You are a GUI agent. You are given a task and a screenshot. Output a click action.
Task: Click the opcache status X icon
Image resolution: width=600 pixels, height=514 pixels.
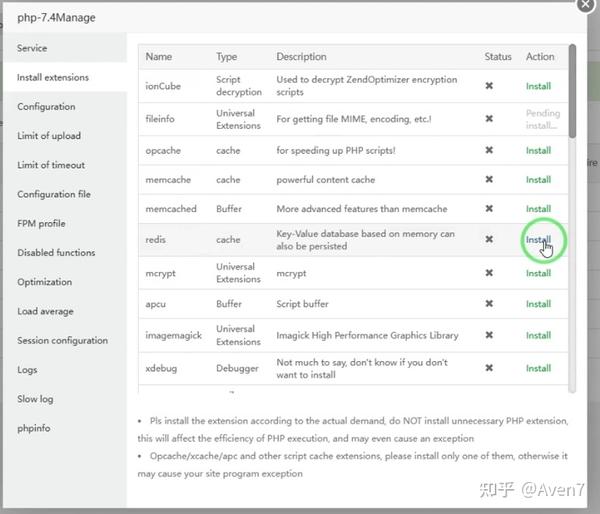coord(489,150)
